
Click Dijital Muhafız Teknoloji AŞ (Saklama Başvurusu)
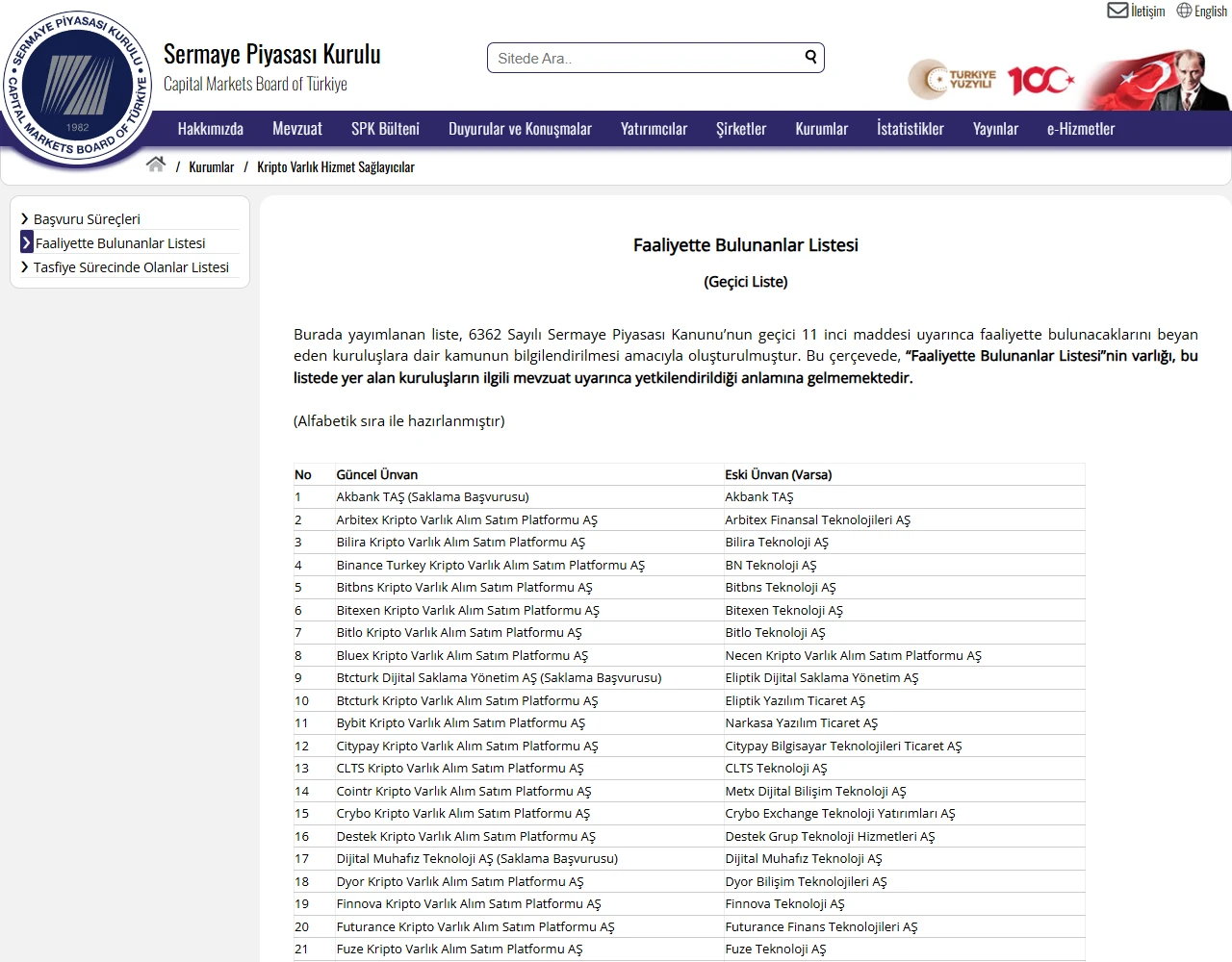click(477, 859)
